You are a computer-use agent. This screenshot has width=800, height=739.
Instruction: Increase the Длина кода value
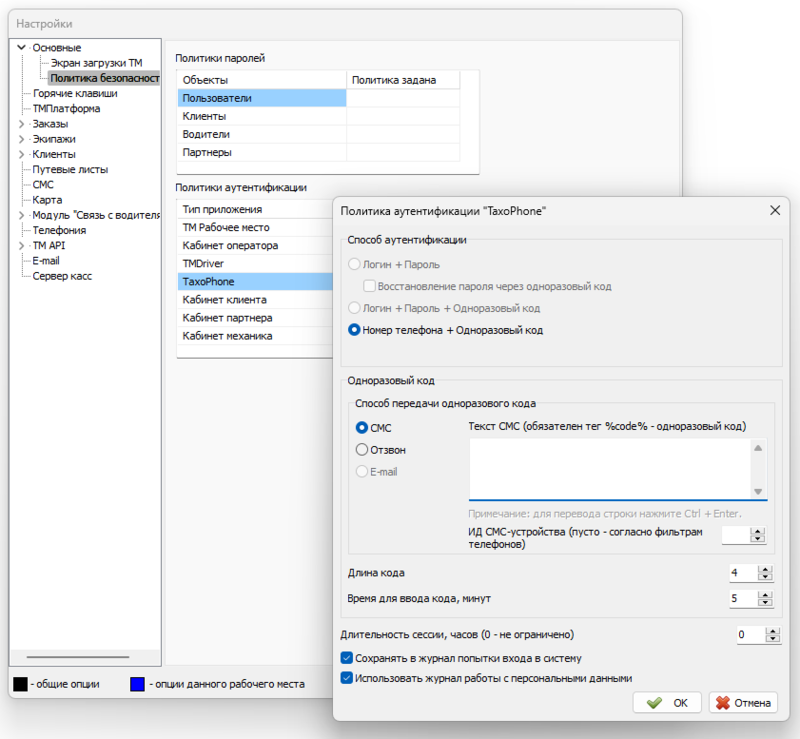tap(766, 569)
